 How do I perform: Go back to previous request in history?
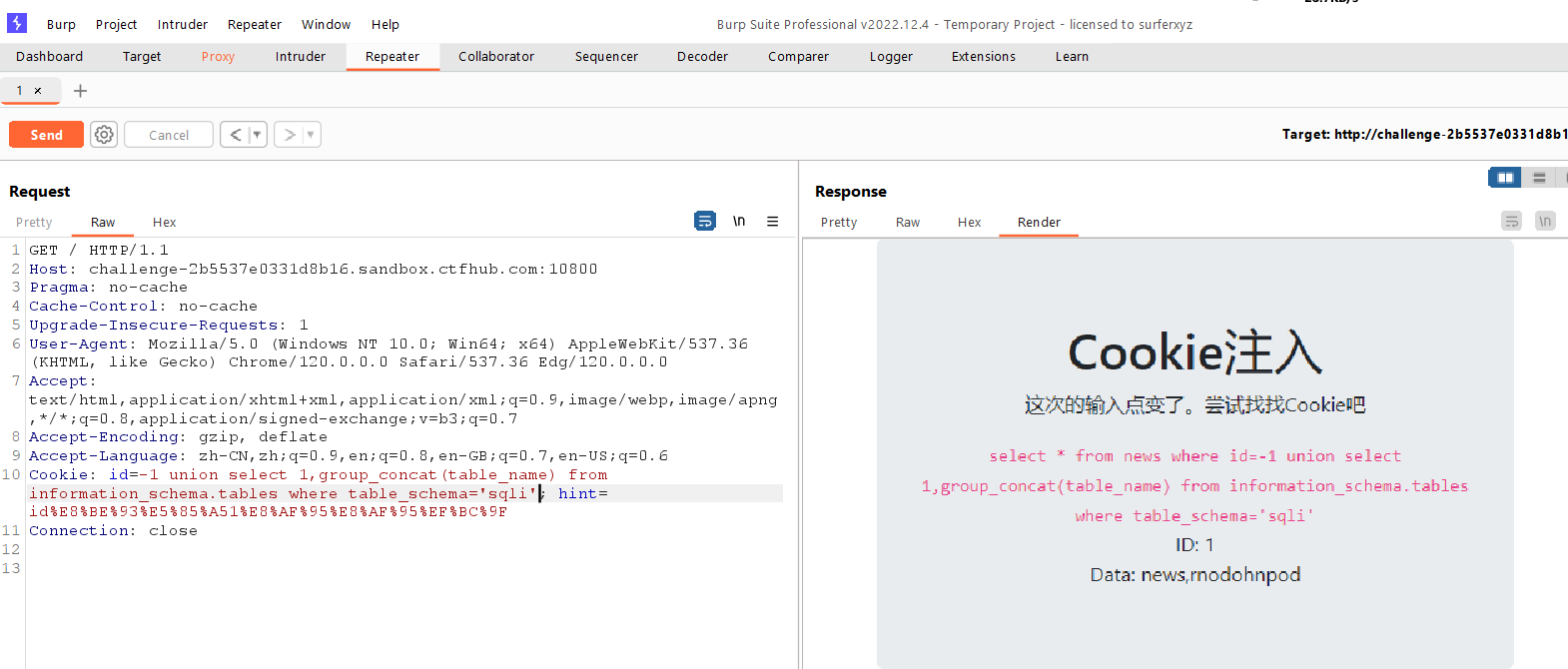[x=234, y=134]
